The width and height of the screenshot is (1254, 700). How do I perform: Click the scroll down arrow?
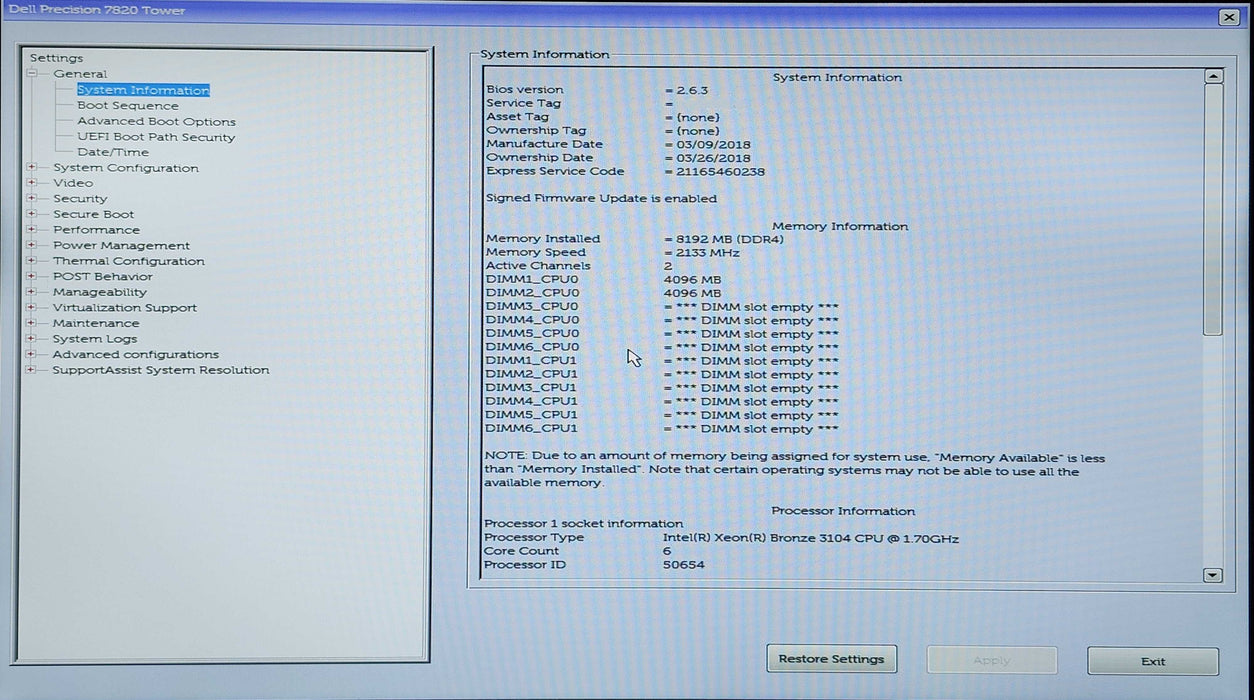pyautogui.click(x=1213, y=575)
